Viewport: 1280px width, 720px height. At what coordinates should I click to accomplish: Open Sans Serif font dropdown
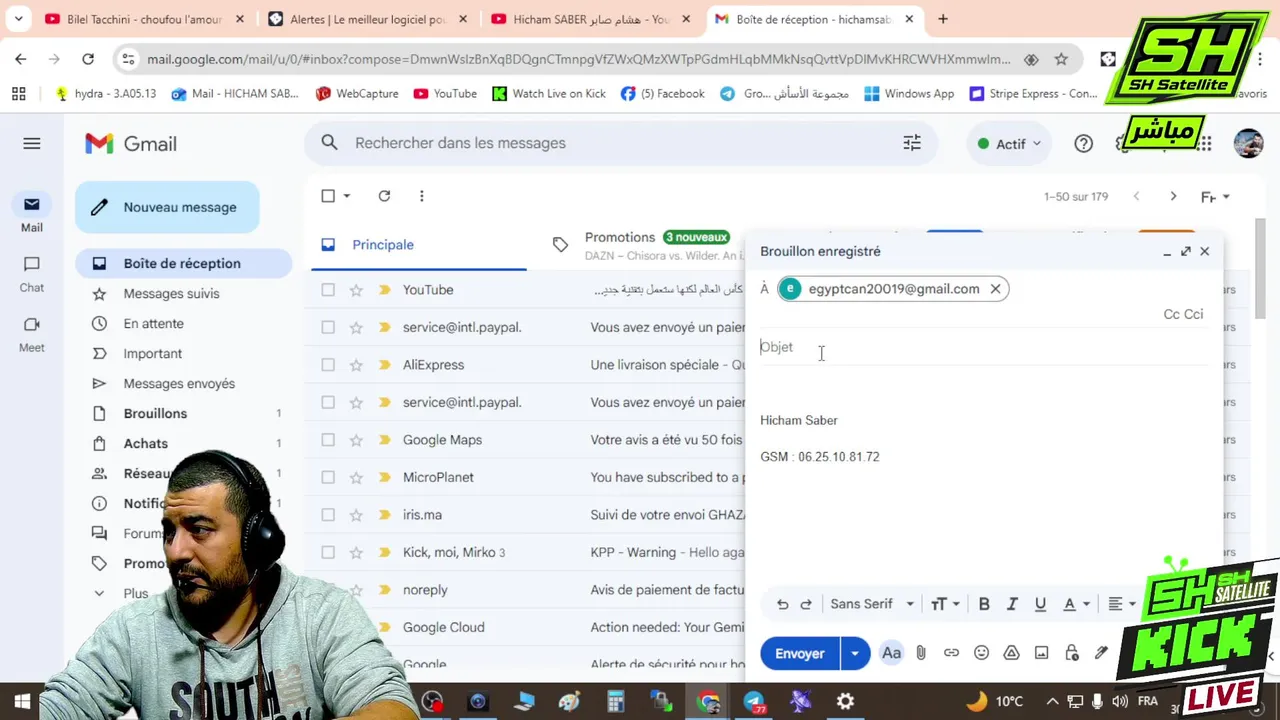[872, 604]
